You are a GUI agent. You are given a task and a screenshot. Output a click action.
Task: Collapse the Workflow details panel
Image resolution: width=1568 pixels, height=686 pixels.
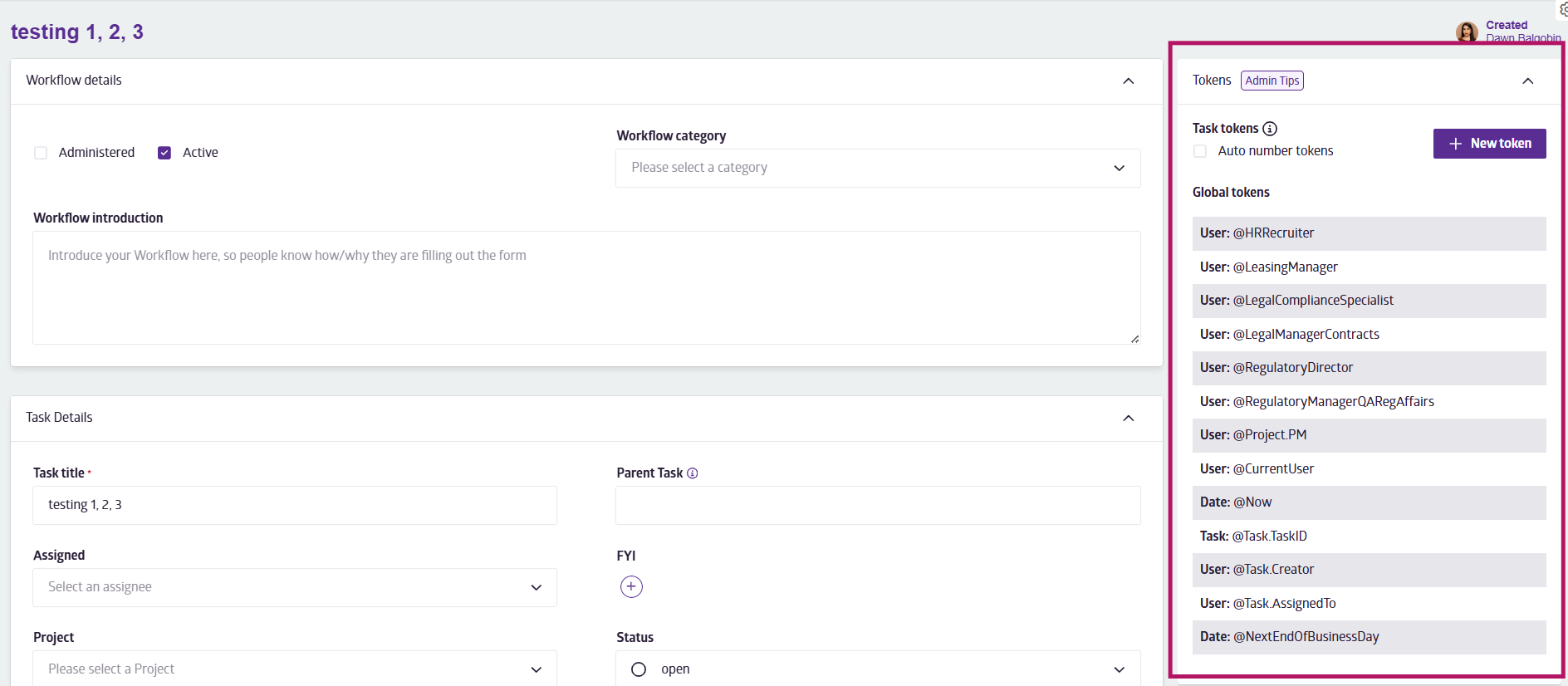click(x=1128, y=81)
